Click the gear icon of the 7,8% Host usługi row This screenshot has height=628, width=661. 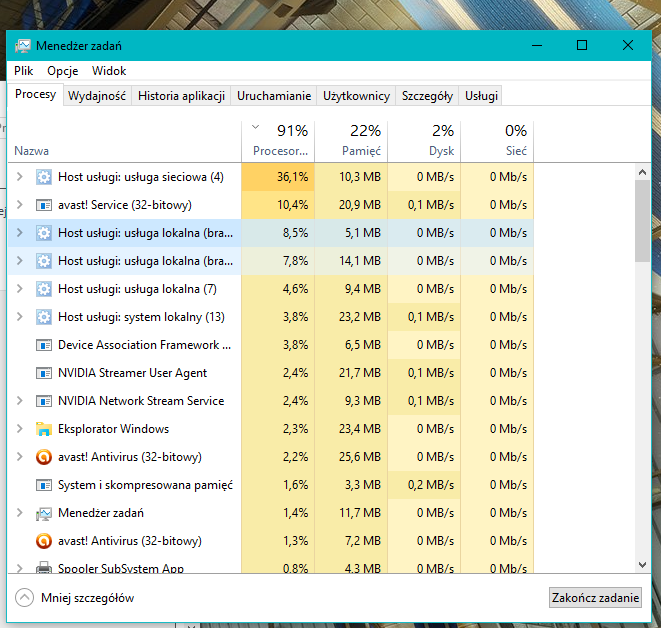point(44,261)
